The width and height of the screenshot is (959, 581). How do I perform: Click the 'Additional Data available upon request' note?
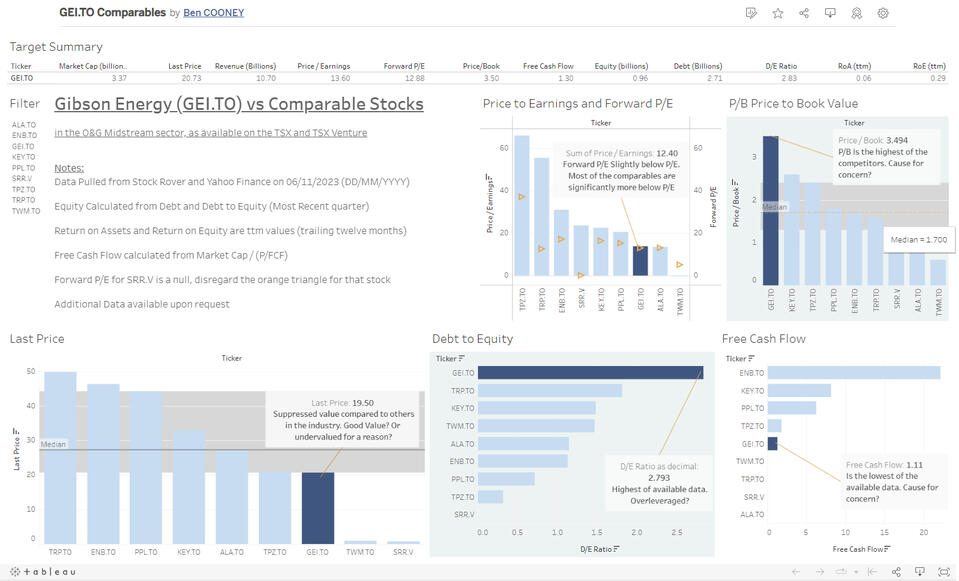[142, 304]
